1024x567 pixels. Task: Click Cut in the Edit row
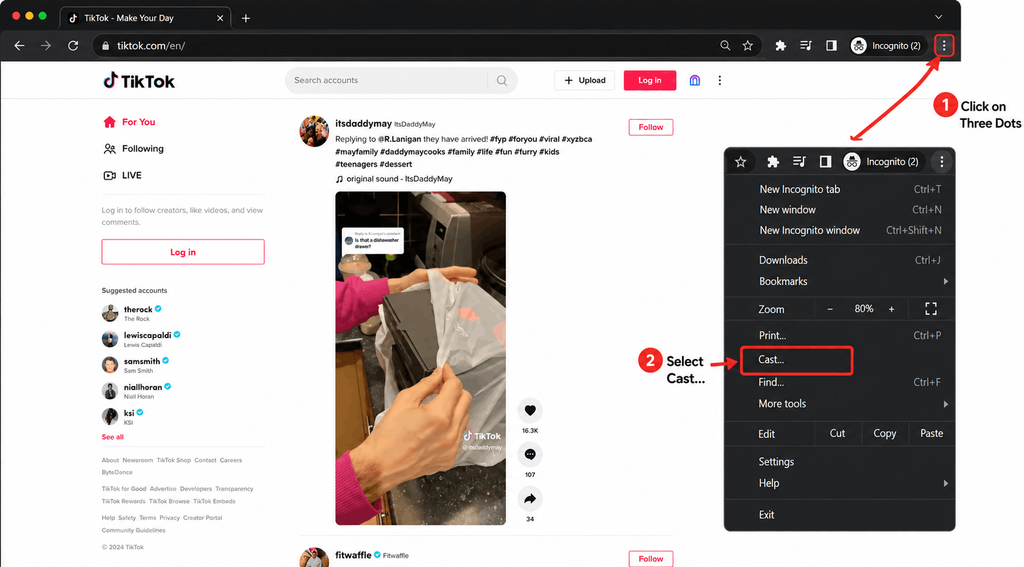coord(837,434)
